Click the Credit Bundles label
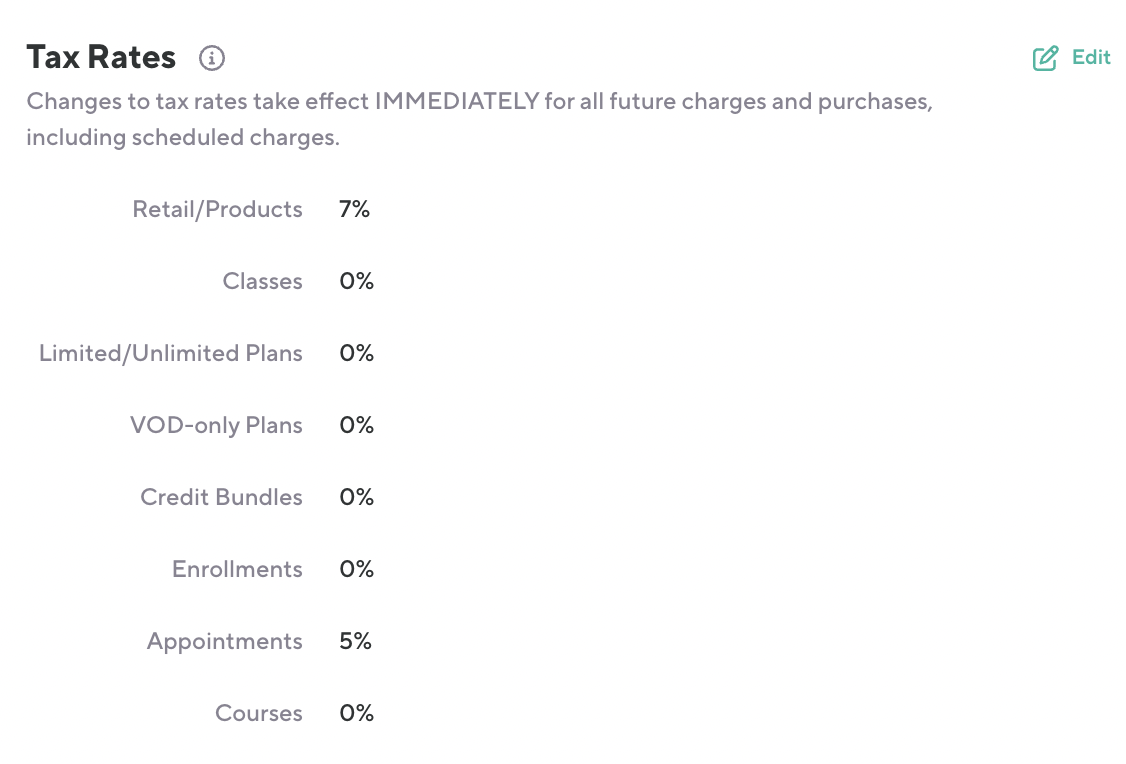Screen dimensions: 1126x764 pos(221,497)
